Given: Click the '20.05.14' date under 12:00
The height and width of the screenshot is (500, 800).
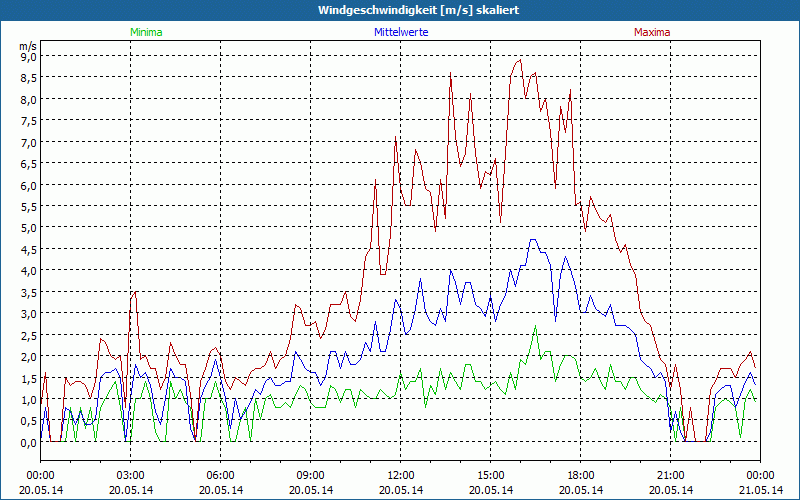Looking at the screenshot, I should pyautogui.click(x=401, y=490).
